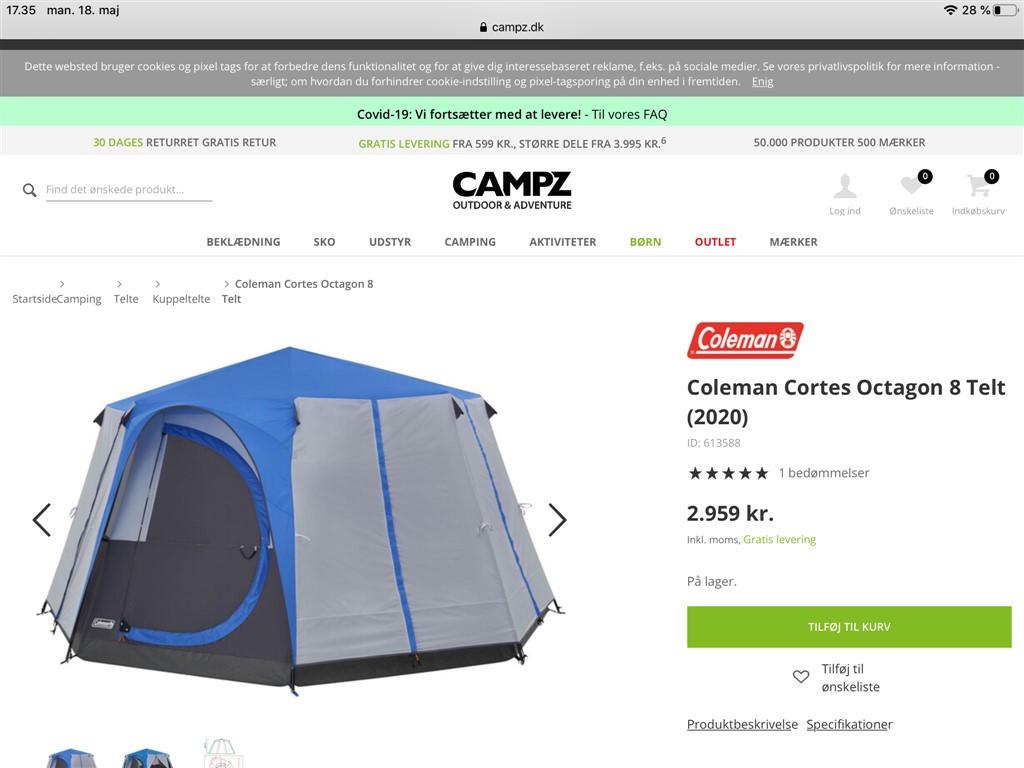Viewport: 1024px width, 768px height.
Task: Open the Indkøbskurv cart icon
Action: pos(978,185)
